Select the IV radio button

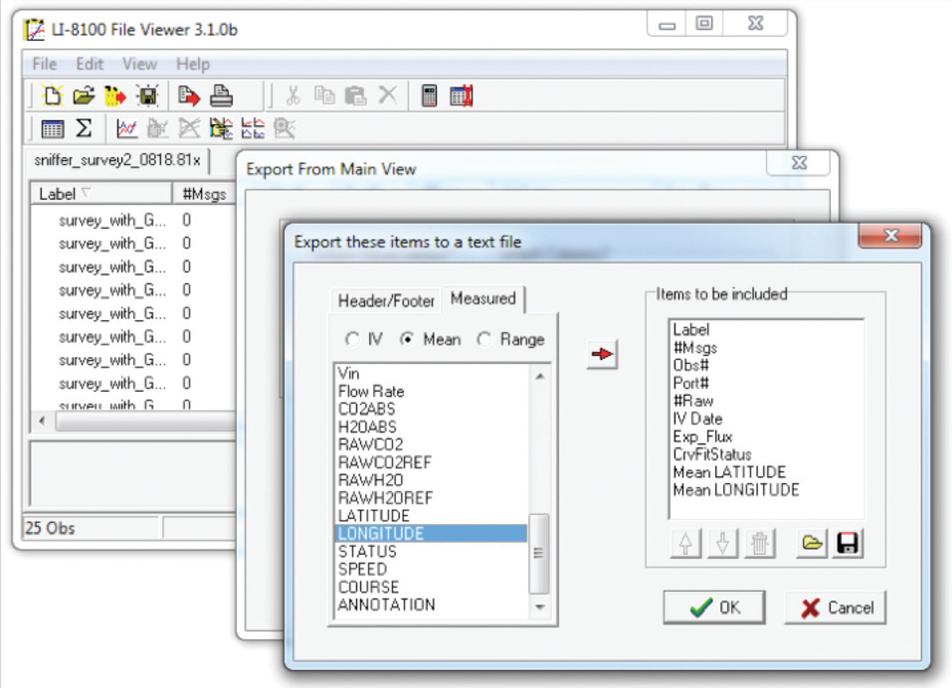point(352,339)
